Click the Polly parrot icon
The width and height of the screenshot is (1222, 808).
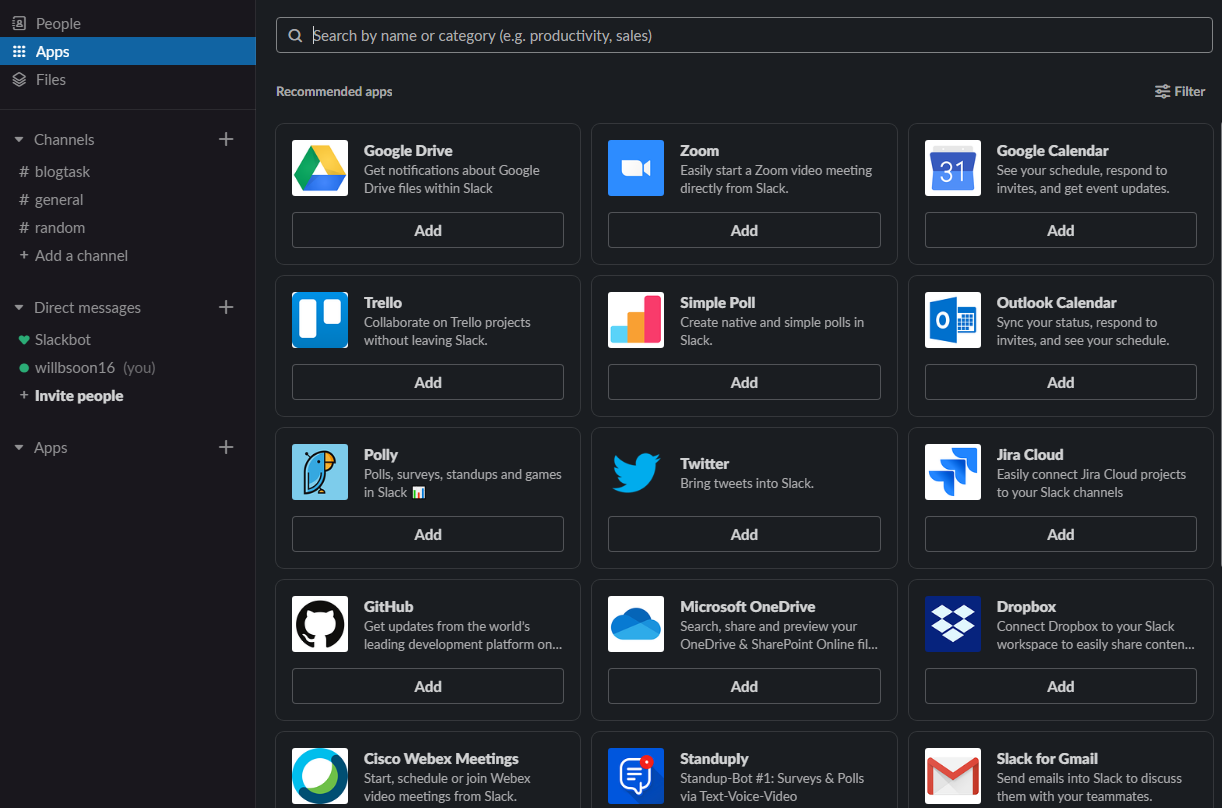pos(320,472)
